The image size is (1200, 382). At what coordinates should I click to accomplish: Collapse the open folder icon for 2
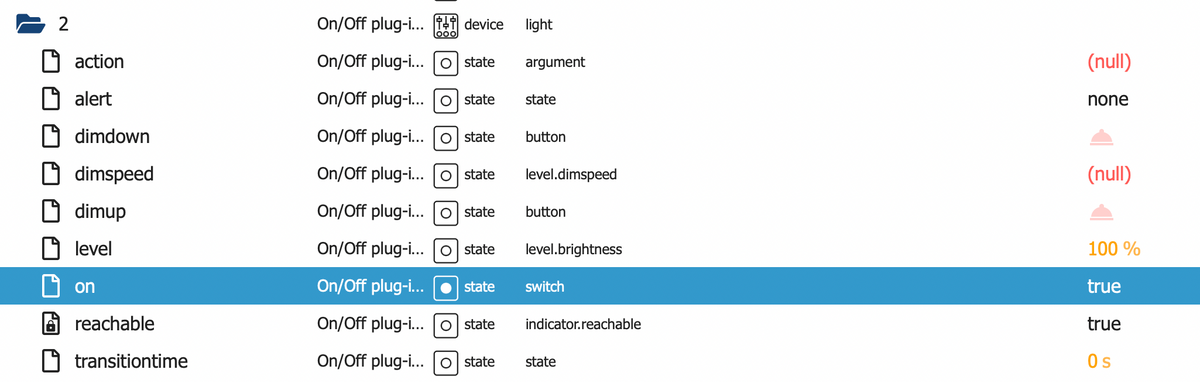[31, 25]
